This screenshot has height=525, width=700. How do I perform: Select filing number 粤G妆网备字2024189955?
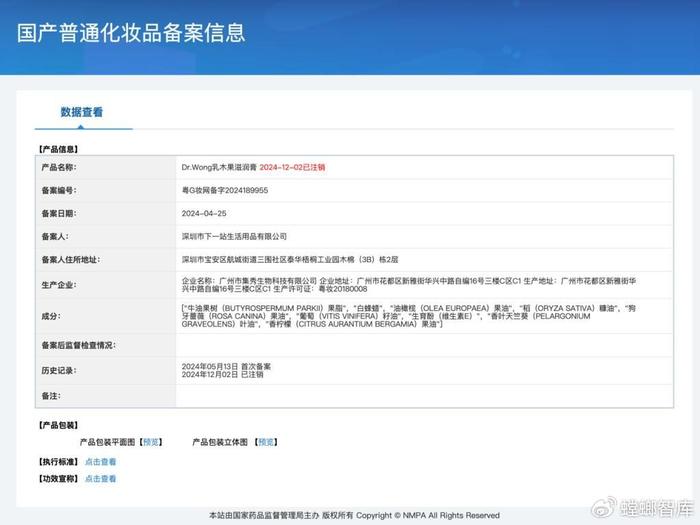click(x=225, y=190)
